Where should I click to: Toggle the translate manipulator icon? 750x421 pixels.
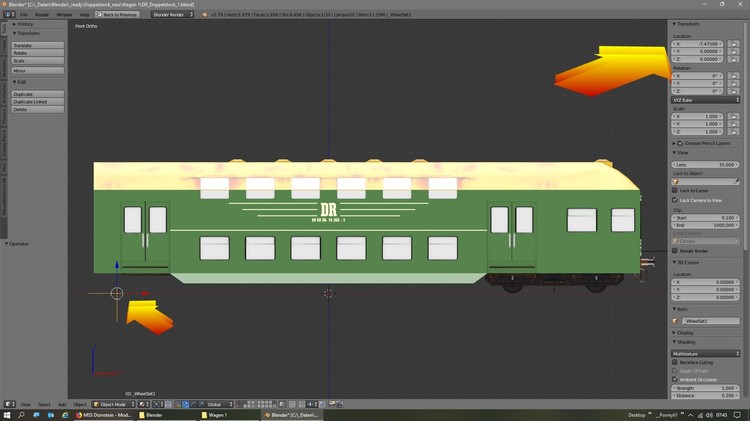click(x=186, y=405)
